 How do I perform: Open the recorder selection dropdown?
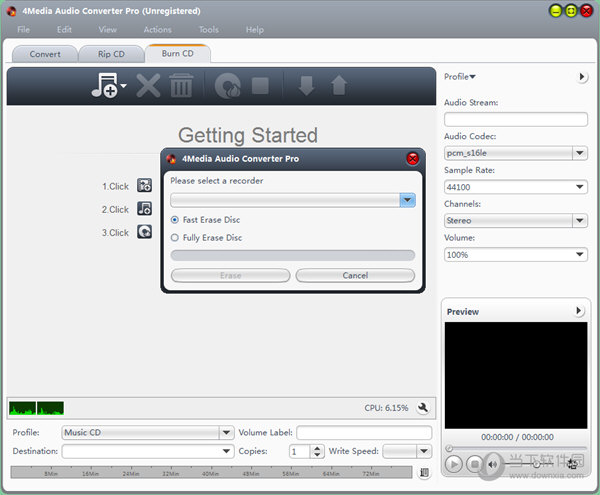407,200
